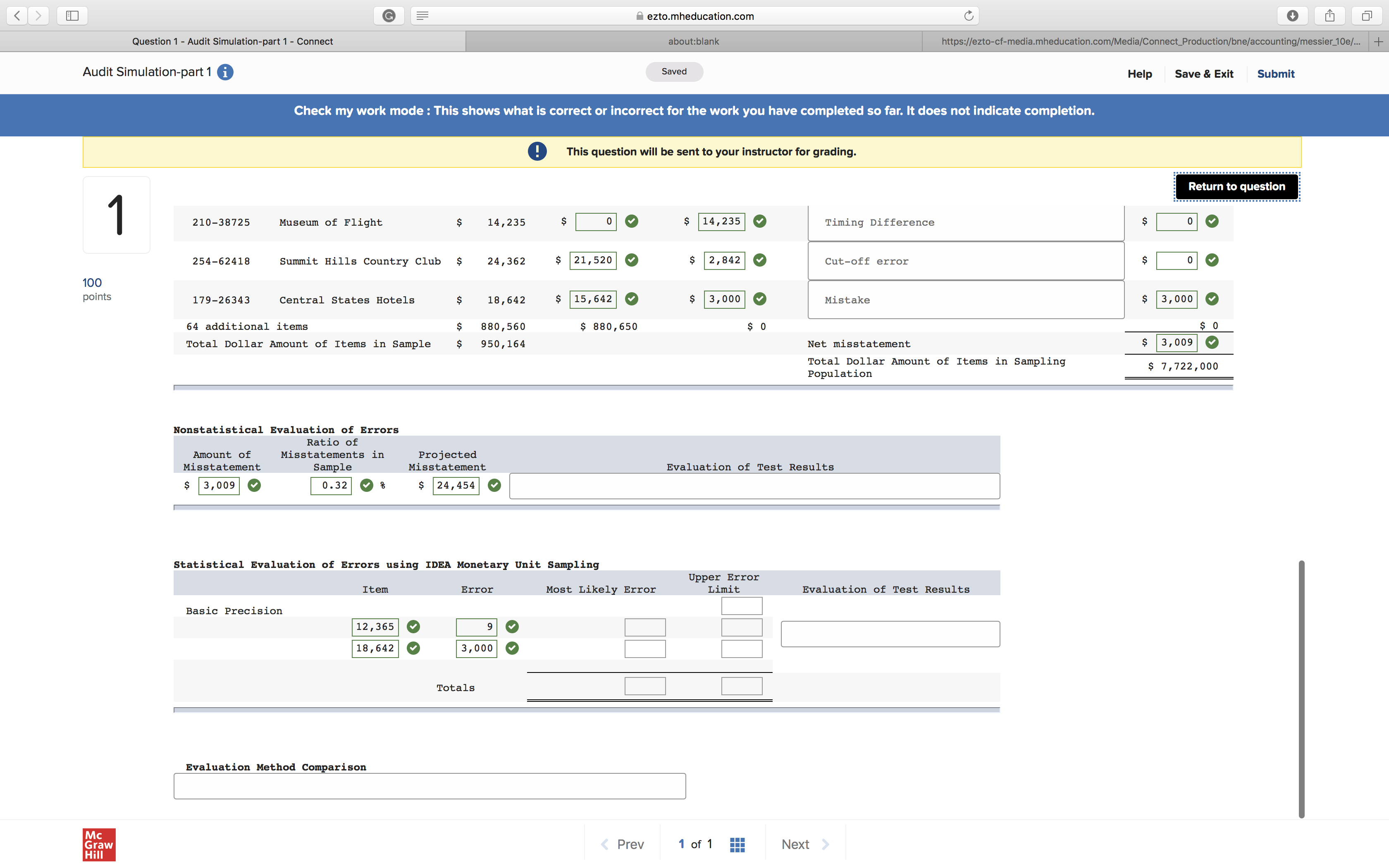Screen dimensions: 1389x868
Task: Open the Cut-off error explanation box
Action: (x=965, y=261)
